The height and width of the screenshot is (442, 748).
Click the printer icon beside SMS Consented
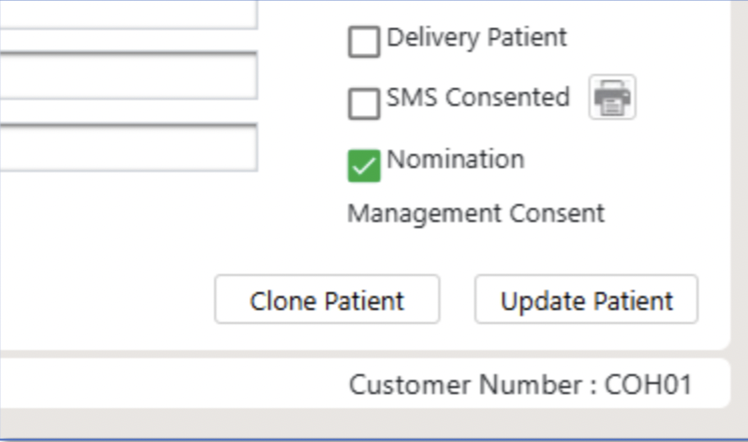[x=612, y=98]
